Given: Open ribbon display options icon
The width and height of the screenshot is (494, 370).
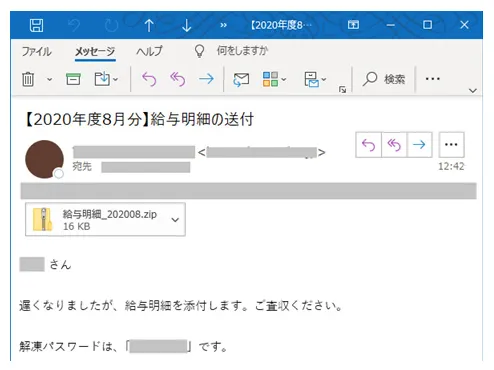Looking at the screenshot, I should [x=353, y=25].
